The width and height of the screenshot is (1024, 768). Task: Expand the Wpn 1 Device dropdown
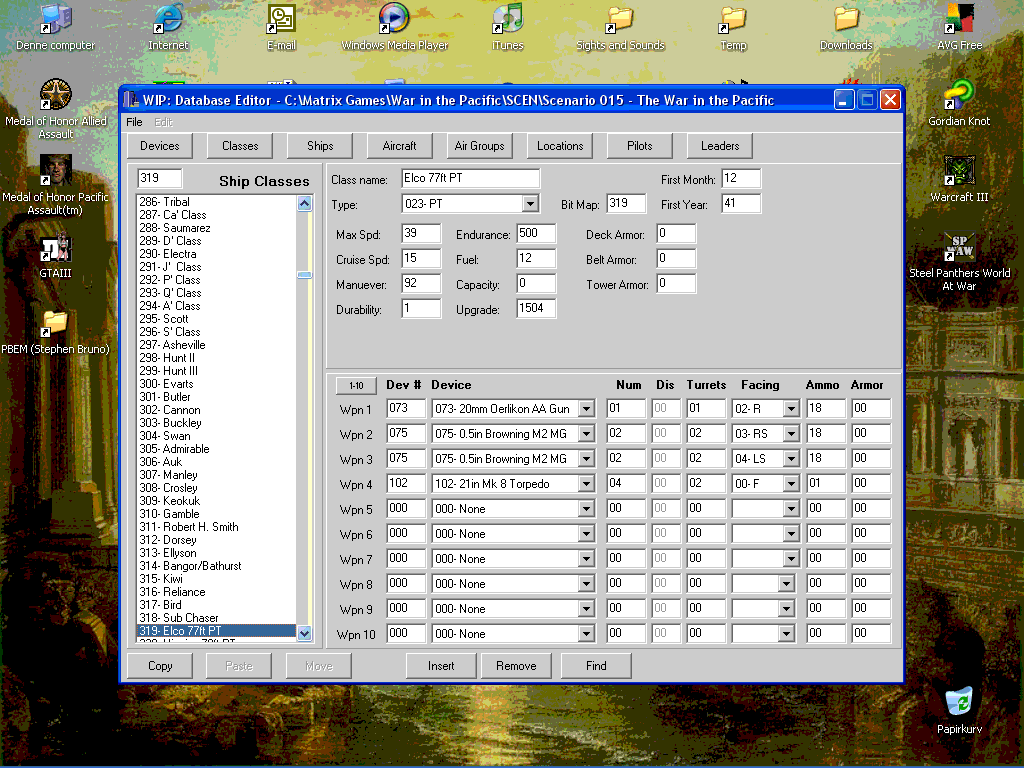[x=586, y=409]
